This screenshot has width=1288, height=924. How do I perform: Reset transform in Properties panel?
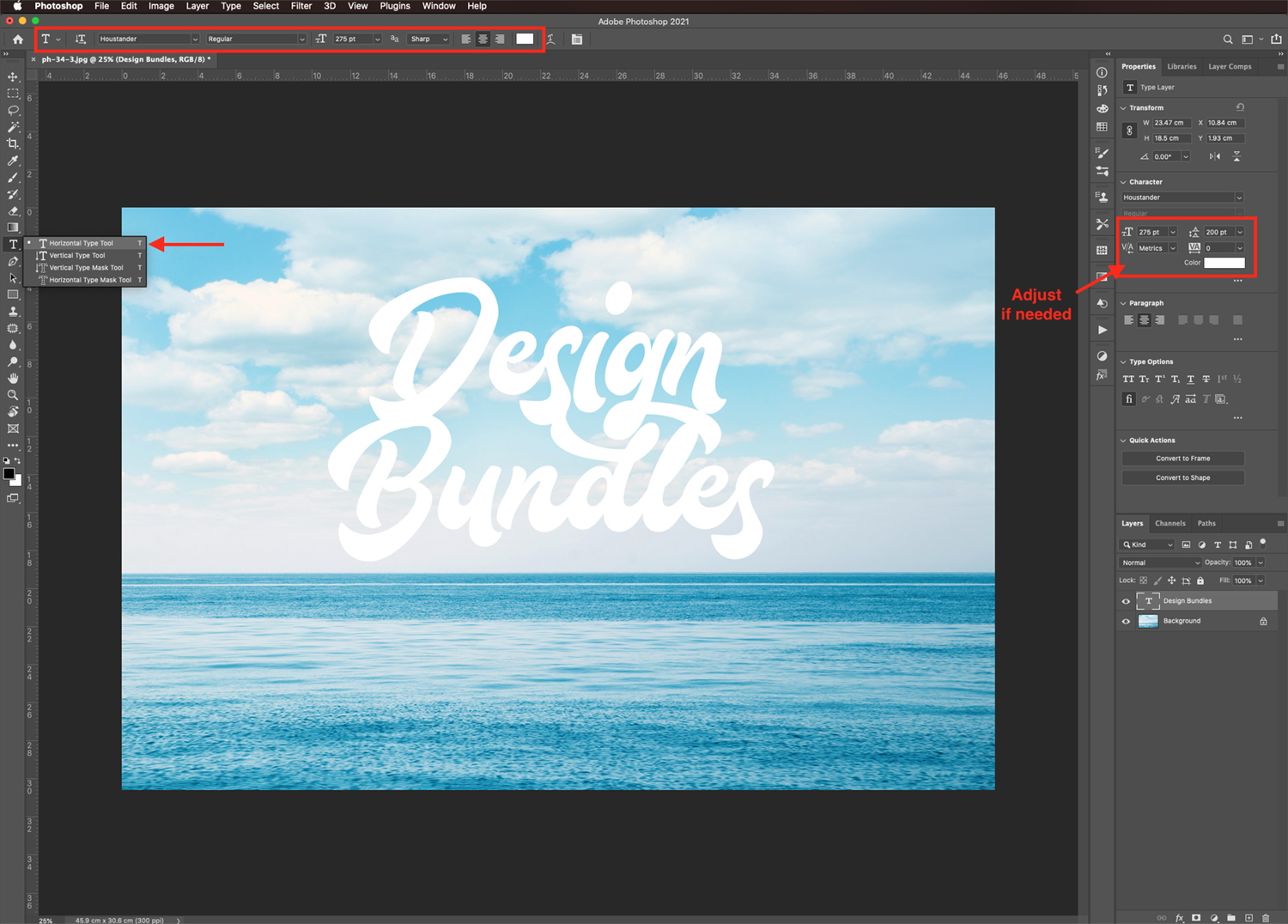(x=1240, y=107)
